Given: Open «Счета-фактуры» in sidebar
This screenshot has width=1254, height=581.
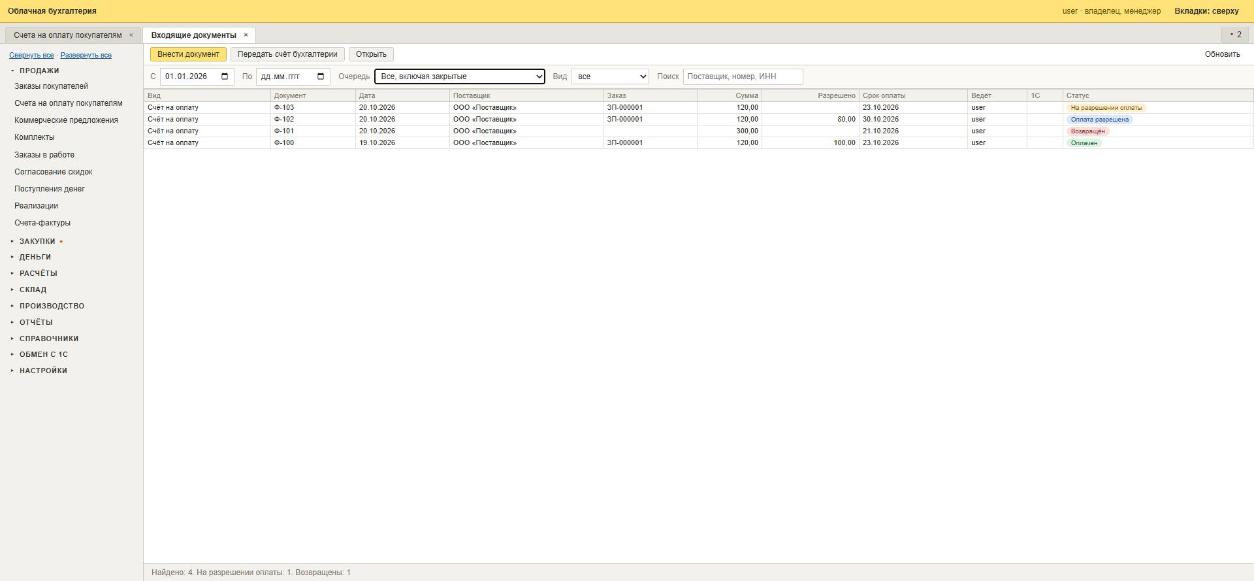Looking at the screenshot, I should point(42,223).
